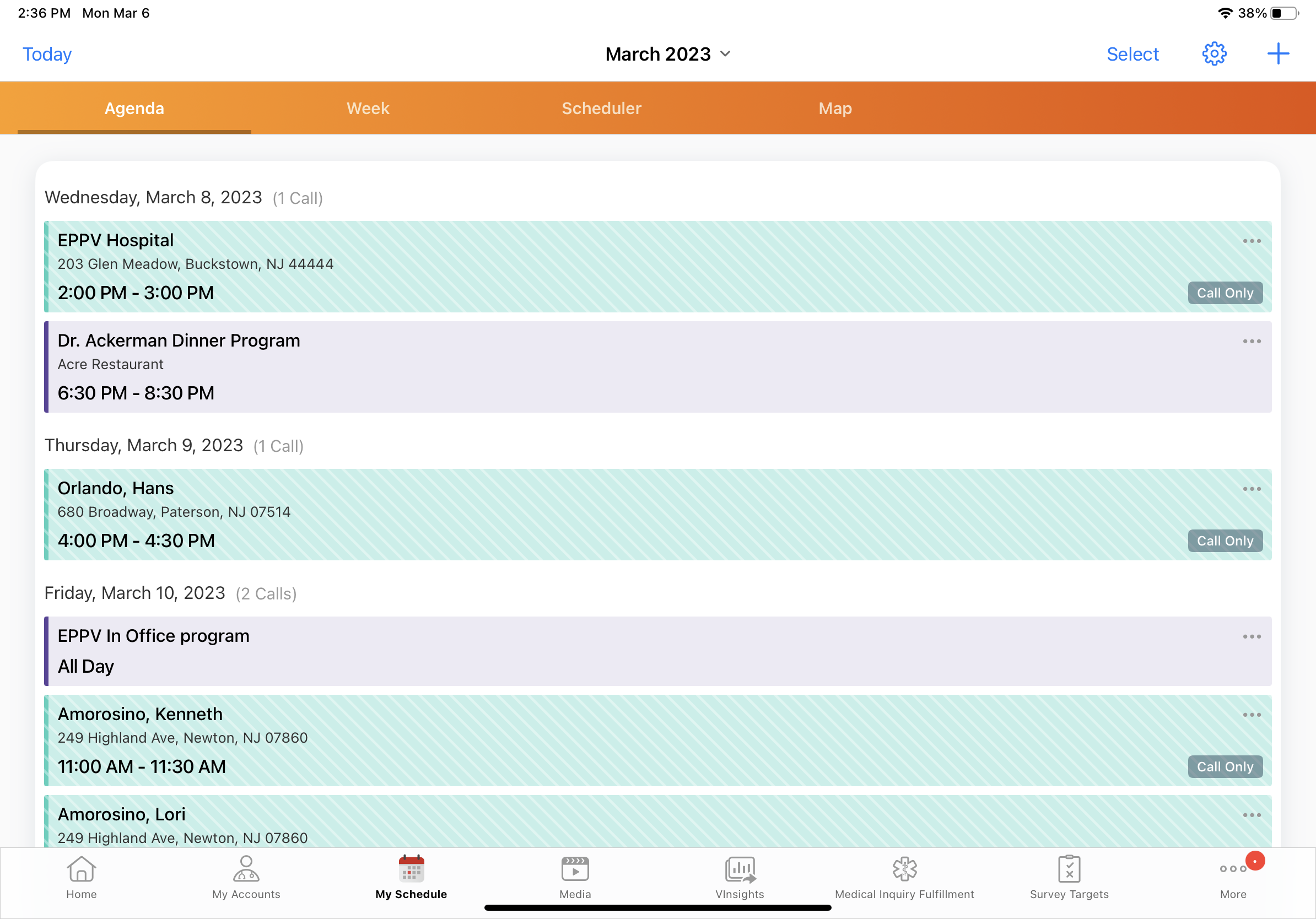The height and width of the screenshot is (919, 1316).
Task: Open the settings gear icon
Action: click(x=1213, y=54)
